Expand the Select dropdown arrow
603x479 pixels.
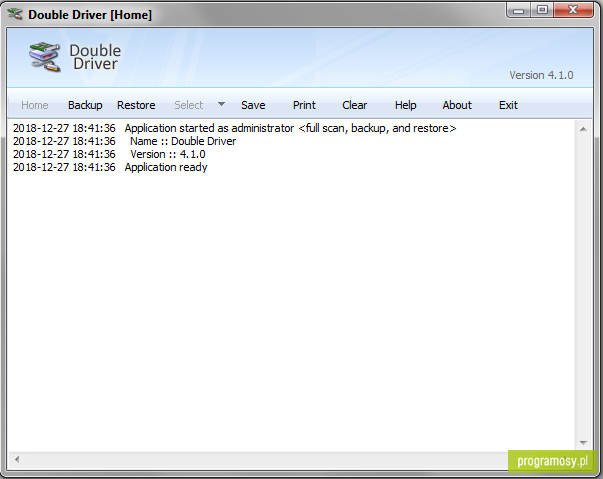click(x=221, y=104)
